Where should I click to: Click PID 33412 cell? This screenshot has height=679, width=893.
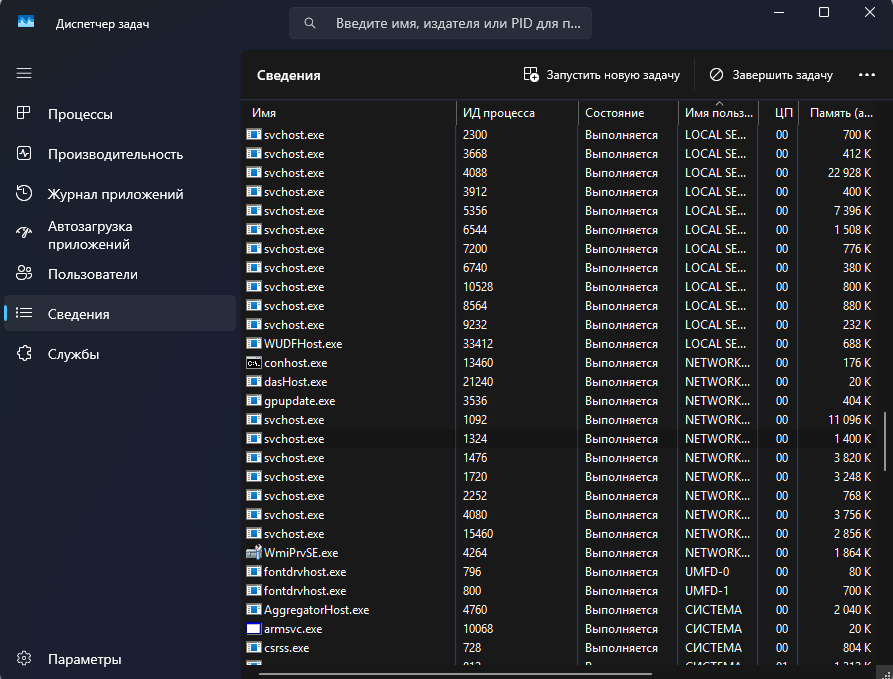tap(478, 344)
